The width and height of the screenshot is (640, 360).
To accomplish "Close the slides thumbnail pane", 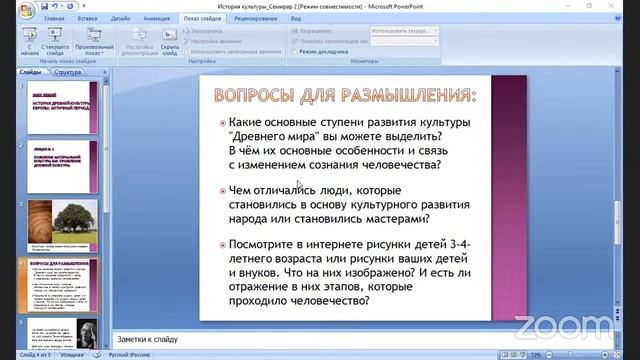I will (105, 72).
